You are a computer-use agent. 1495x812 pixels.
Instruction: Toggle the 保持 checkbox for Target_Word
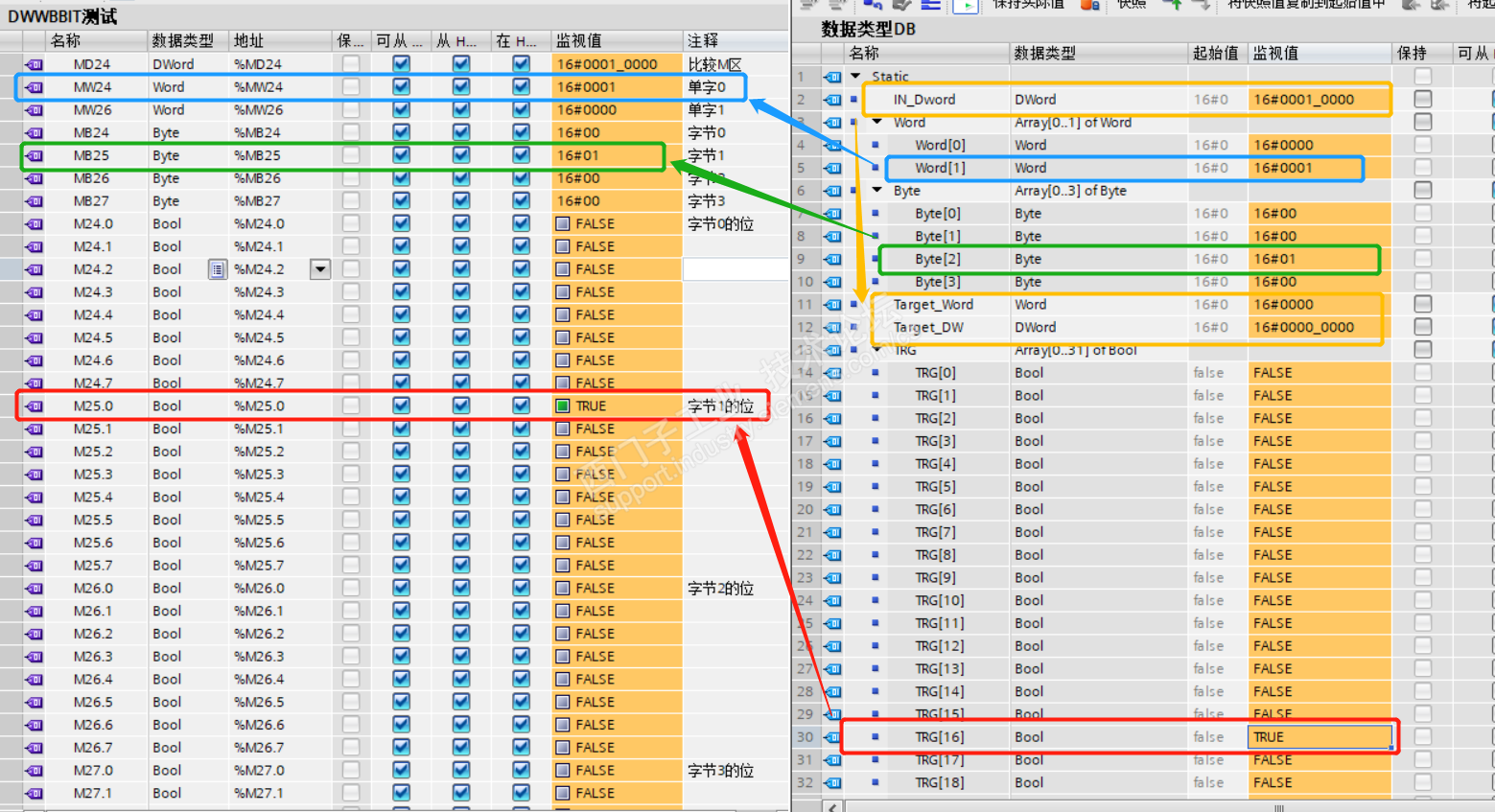1423,304
